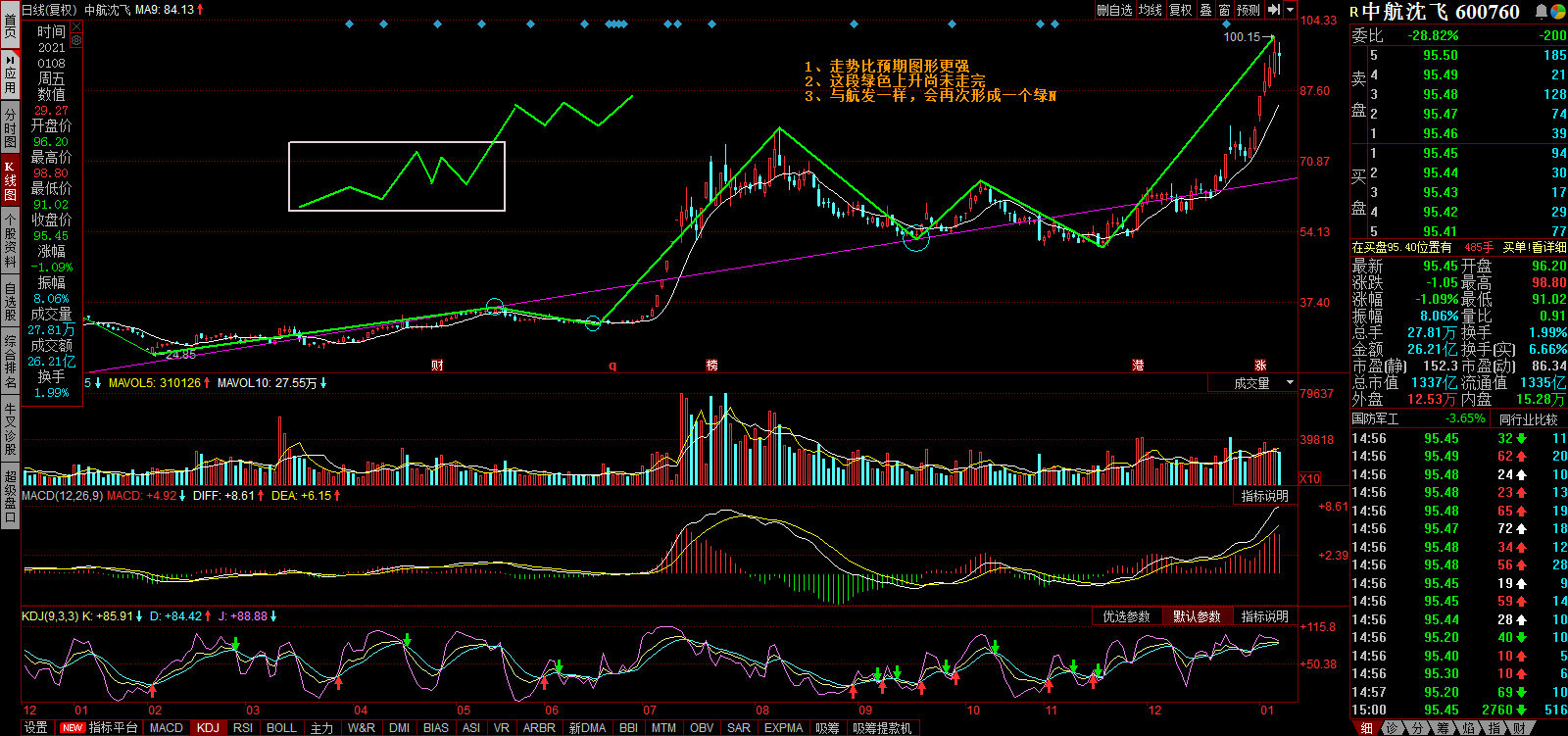Viewport: 1568px width, 736px height.
Task: Select the 焰 tab at bottom right
Action: [x=1468, y=728]
